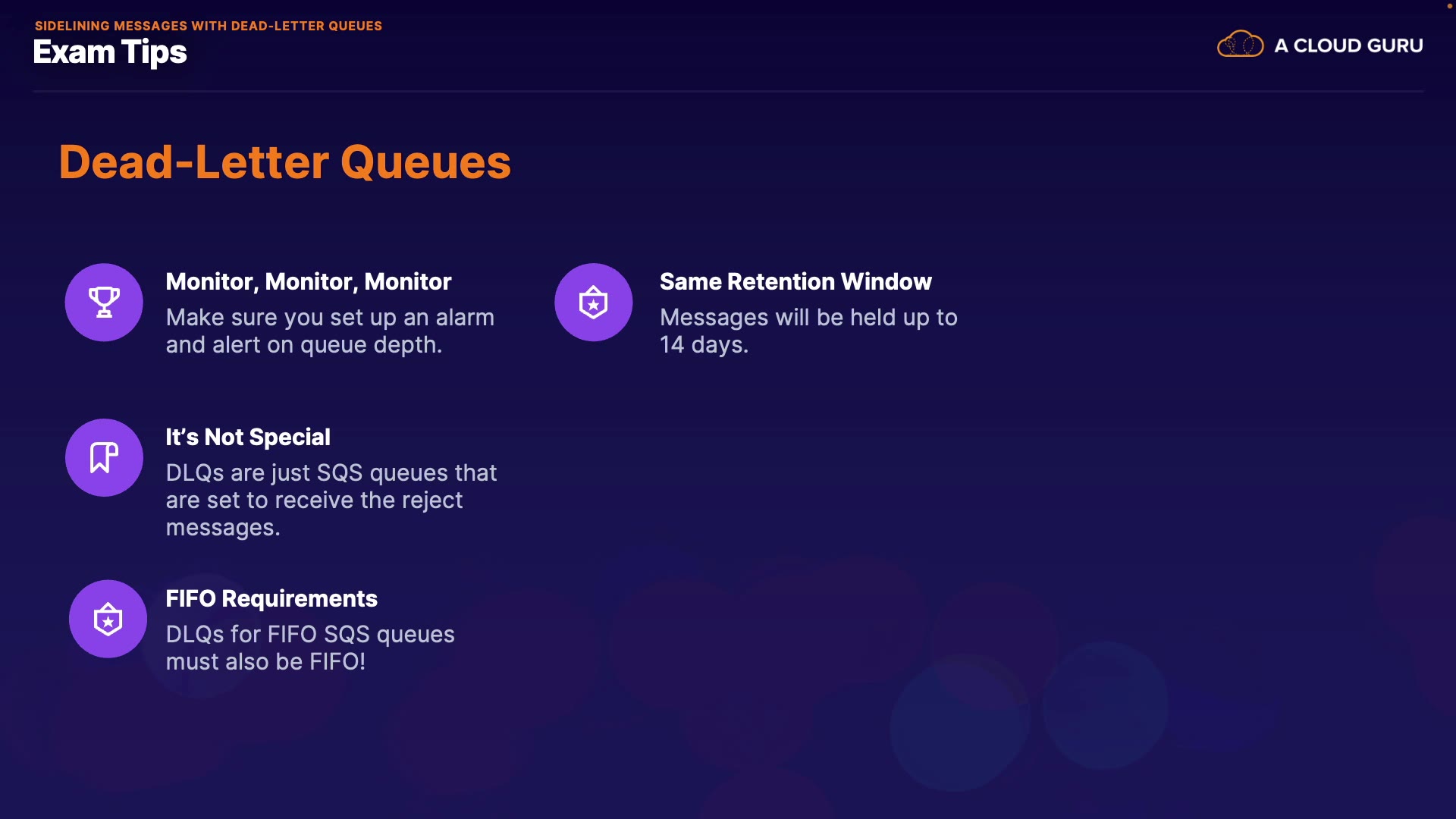Click the small orange dot in top corner
Image resolution: width=1456 pixels, height=819 pixels.
click(x=1449, y=6)
